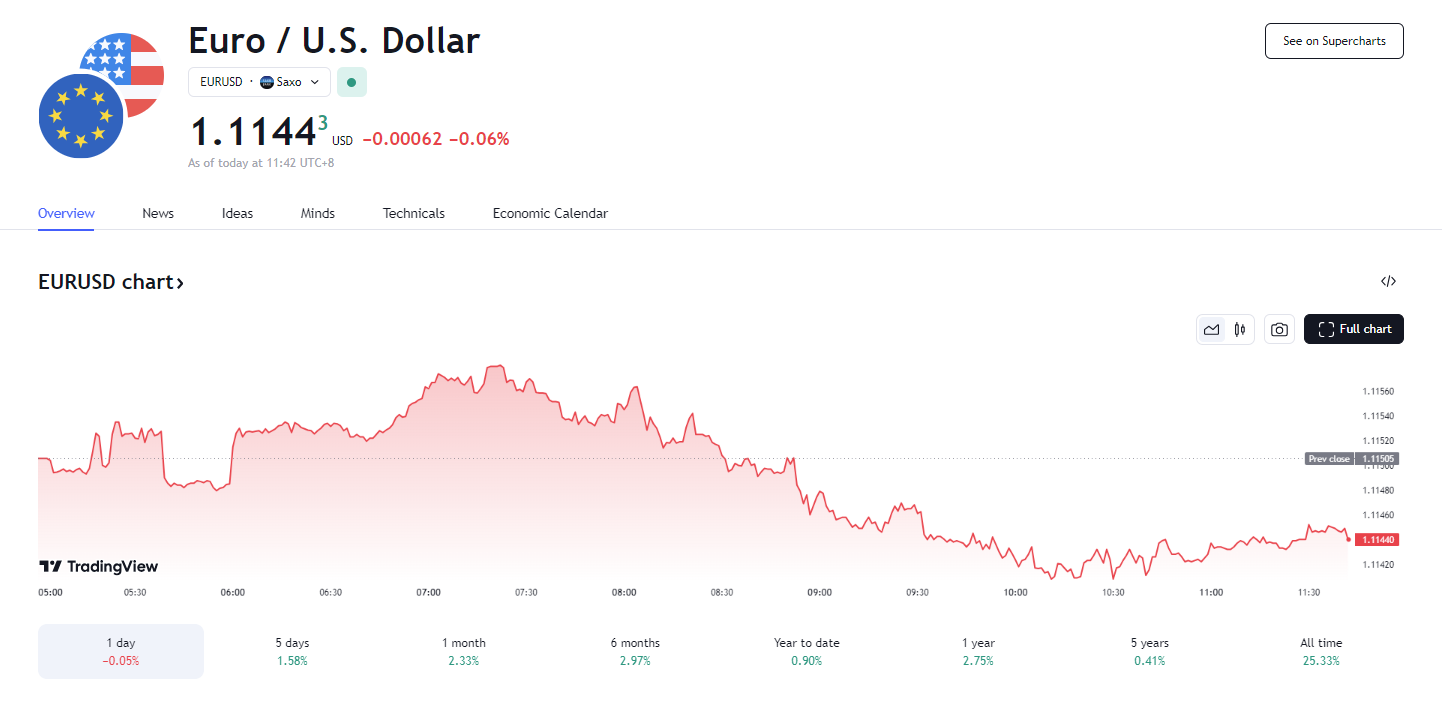
Task: Click the green market status indicator
Action: [351, 82]
